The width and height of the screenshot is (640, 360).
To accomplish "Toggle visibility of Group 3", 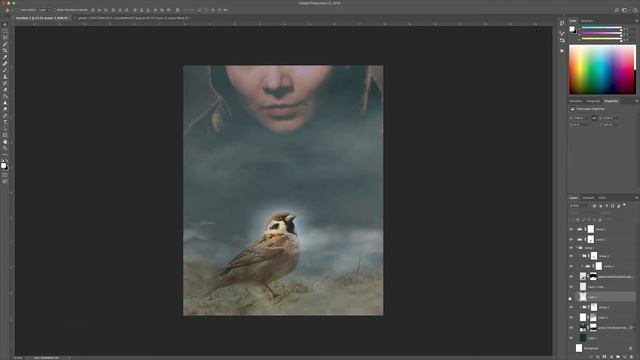I will coord(571,307).
